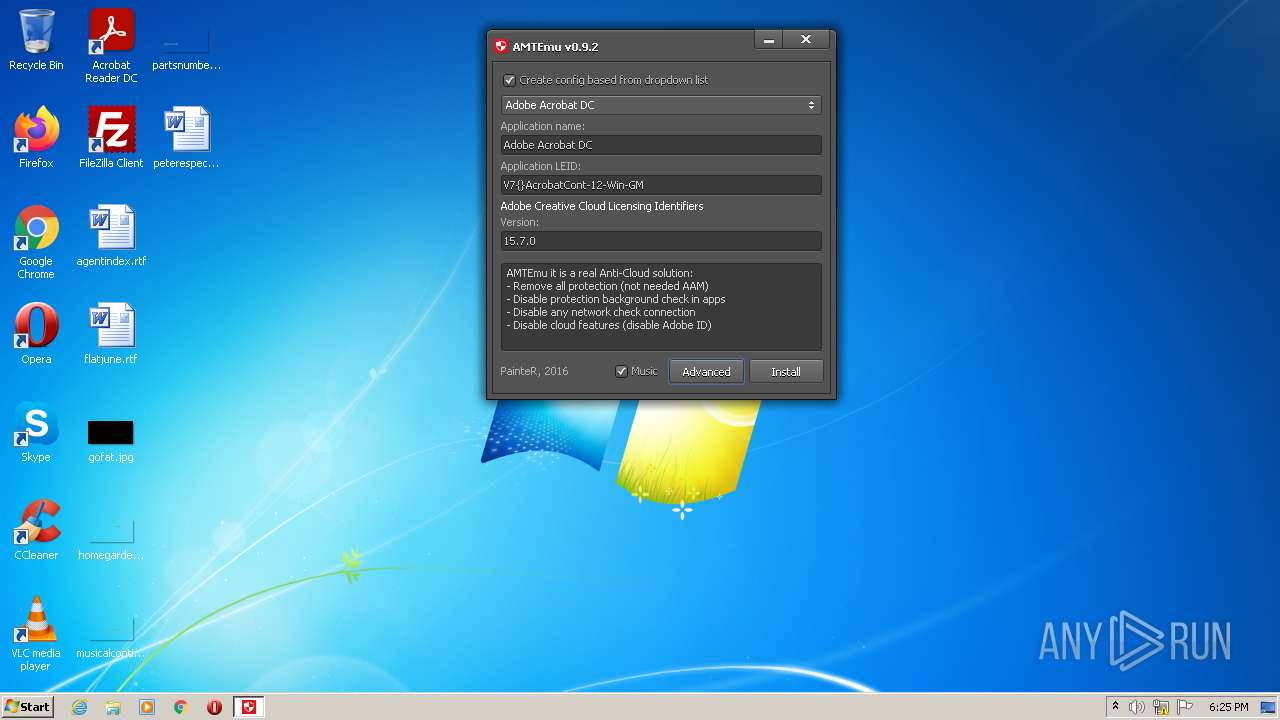
Task: Open VLC media player shortcut
Action: coord(36,634)
